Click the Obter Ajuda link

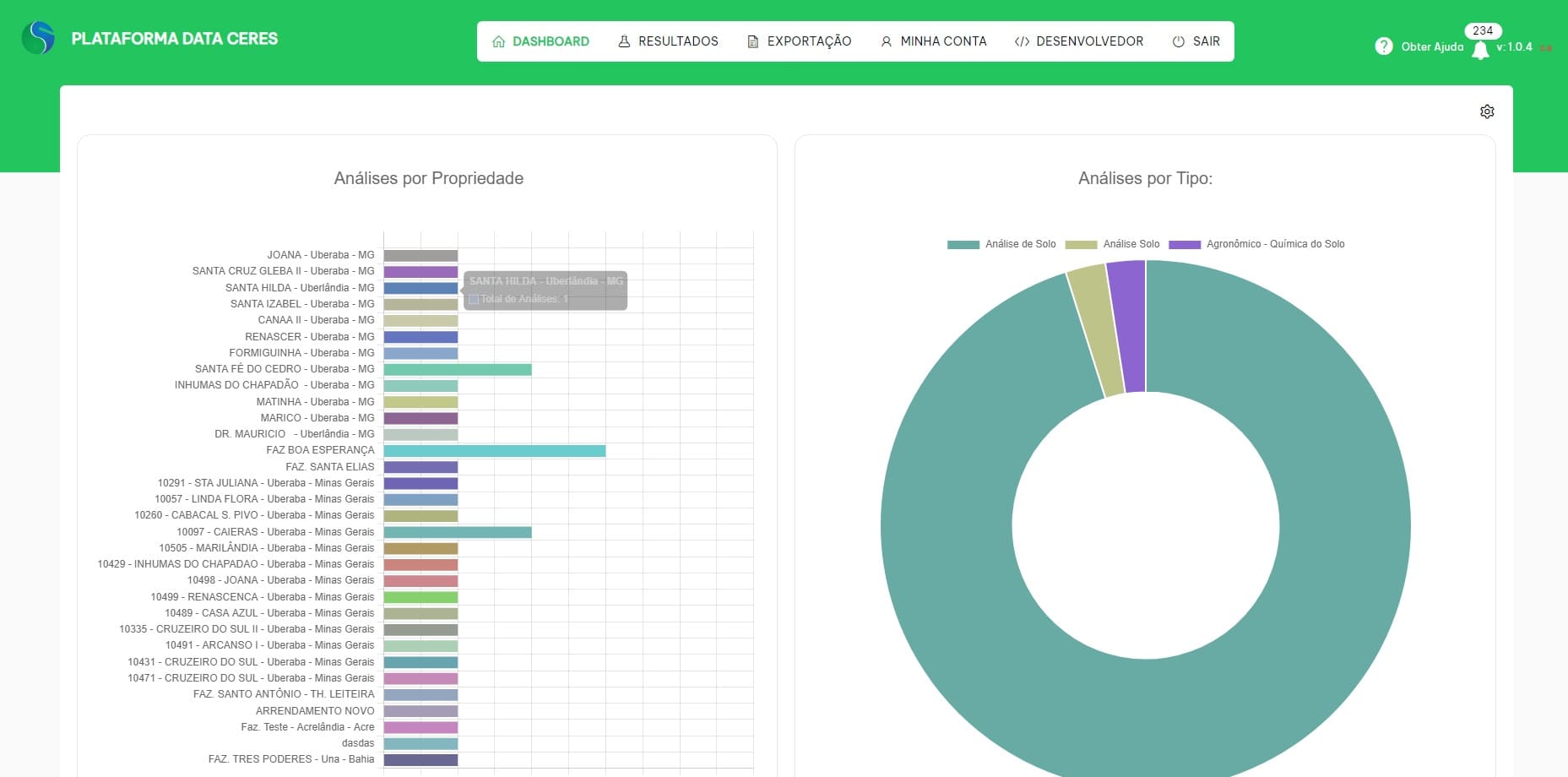click(x=1431, y=46)
